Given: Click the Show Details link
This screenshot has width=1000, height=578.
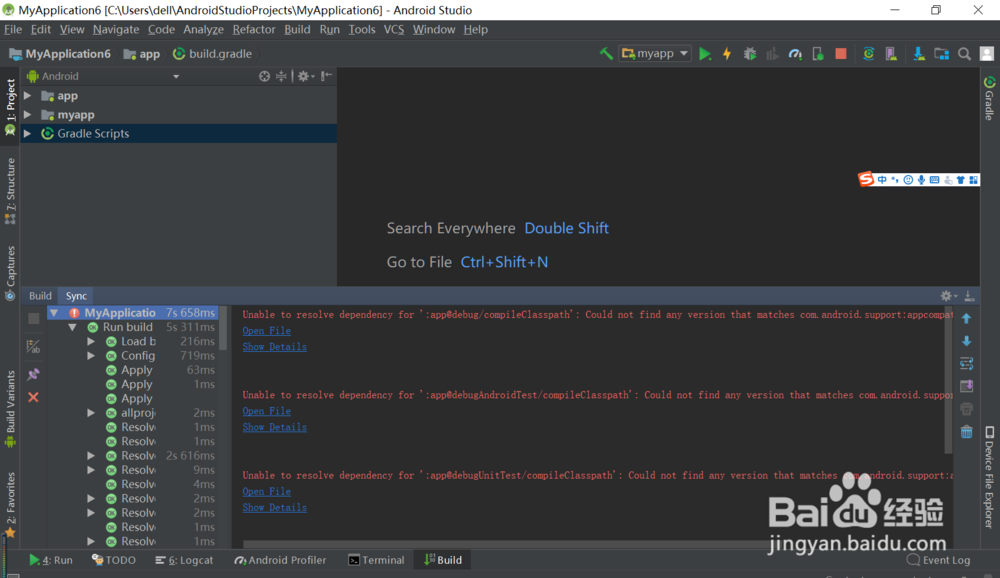Looking at the screenshot, I should [x=274, y=346].
